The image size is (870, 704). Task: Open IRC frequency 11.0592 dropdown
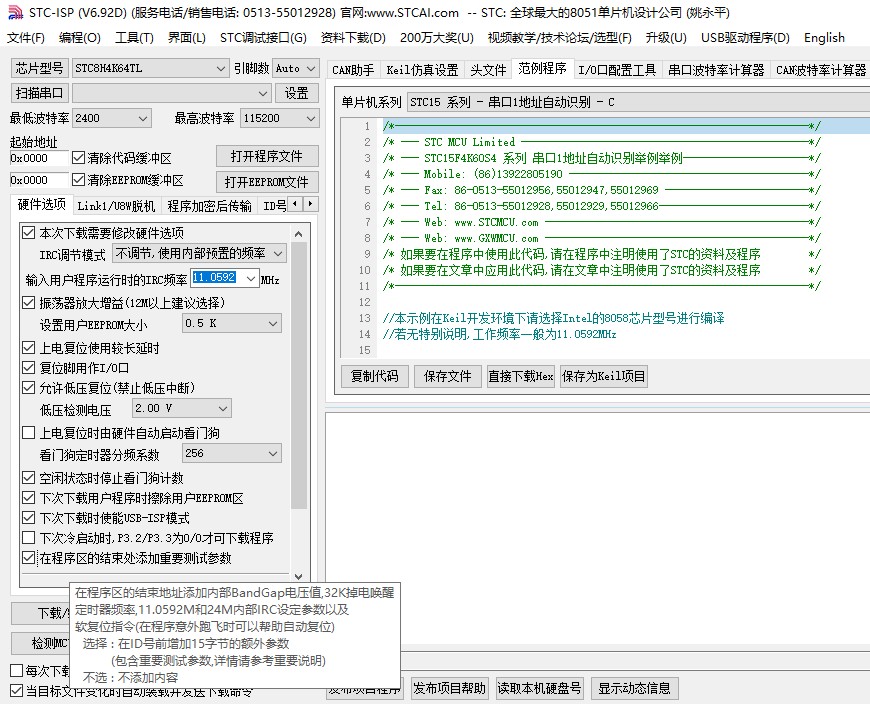(251, 277)
